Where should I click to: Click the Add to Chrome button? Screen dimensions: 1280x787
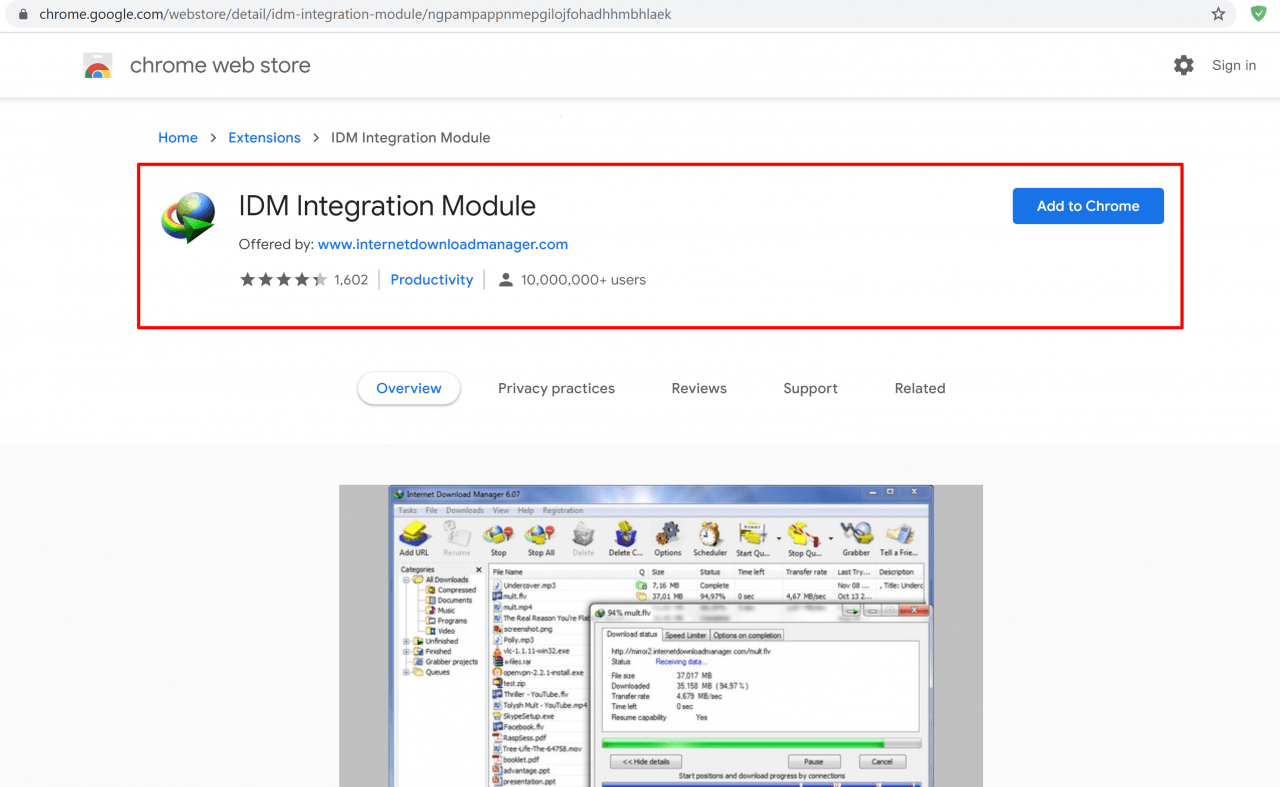[x=1088, y=205]
